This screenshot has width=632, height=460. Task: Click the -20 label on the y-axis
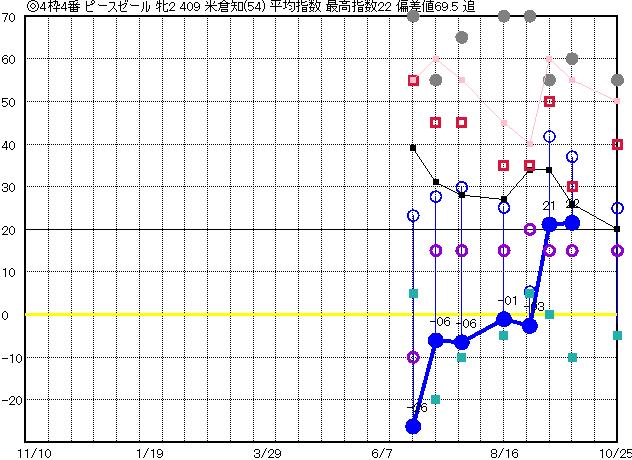pyautogui.click(x=10, y=400)
